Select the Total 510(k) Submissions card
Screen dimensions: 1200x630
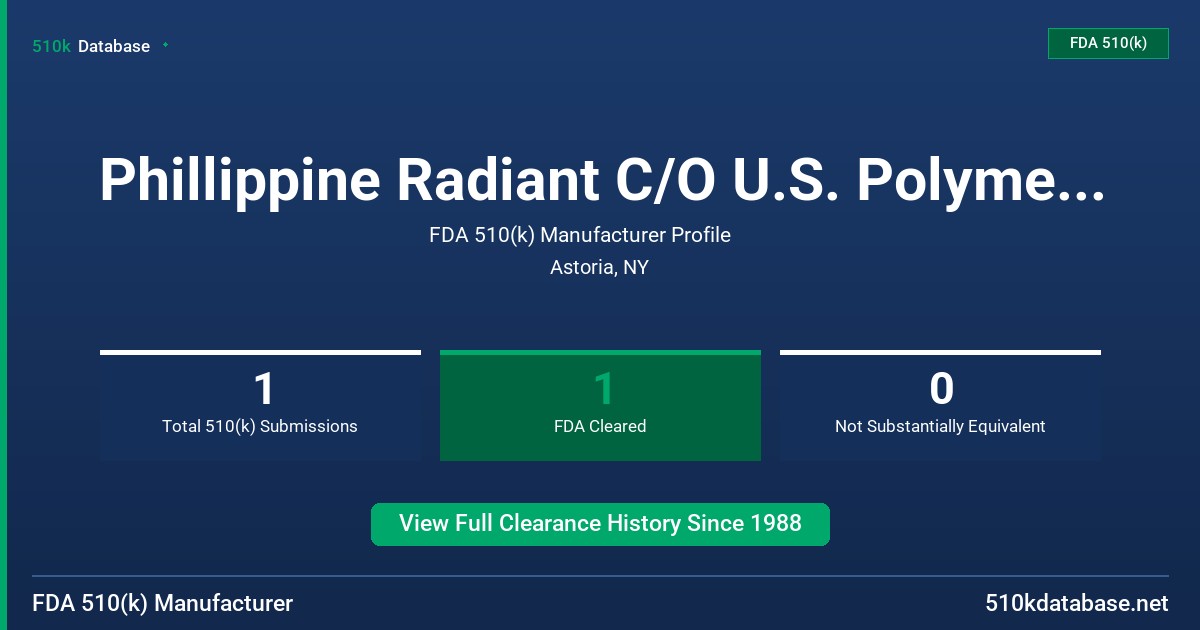pyautogui.click(x=260, y=405)
